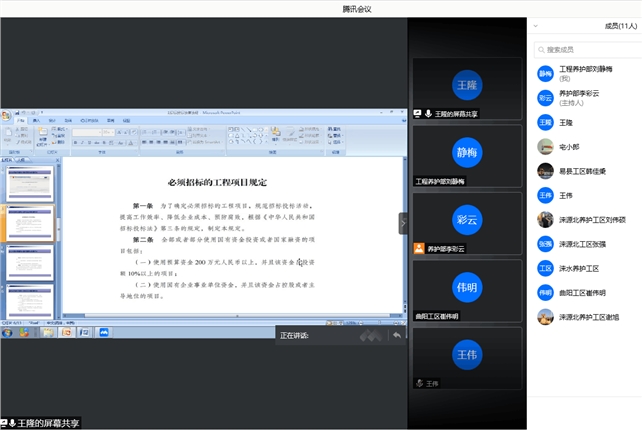Image resolution: width=642 pixels, height=430 pixels.
Task: Toggle Bullets list in the paragraph group
Action: 145,132
